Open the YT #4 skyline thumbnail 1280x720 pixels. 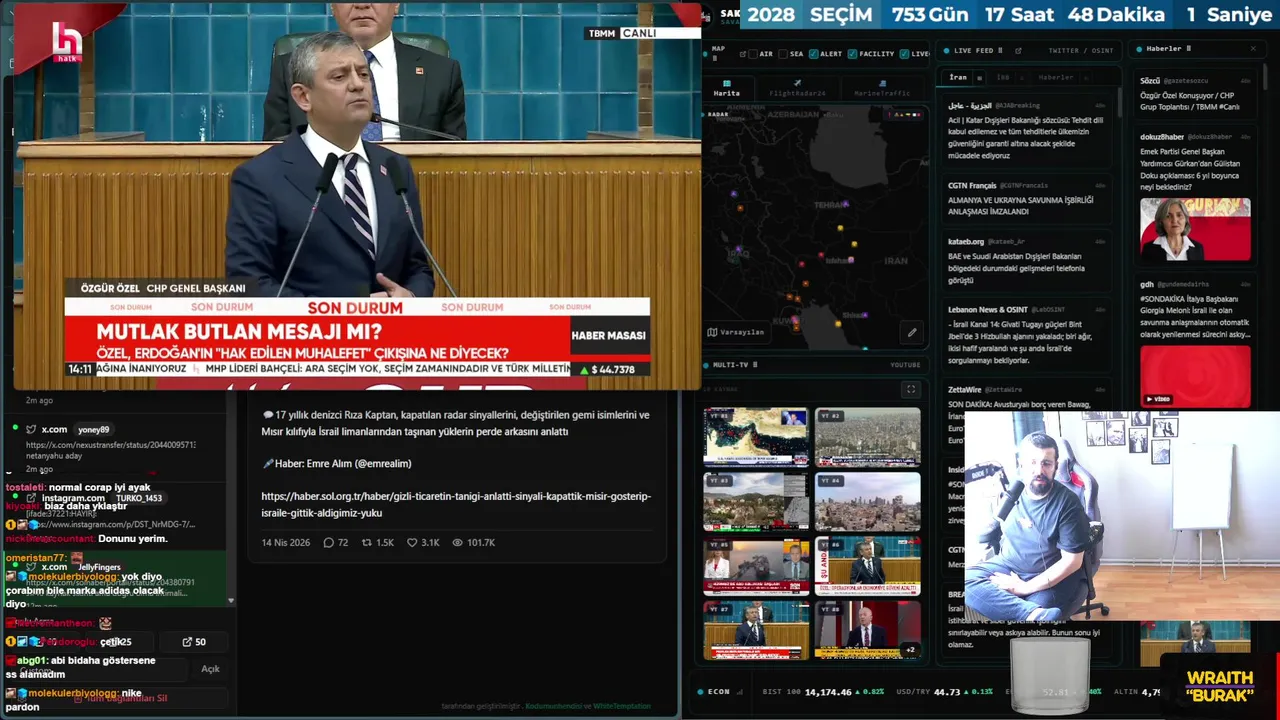(x=867, y=501)
